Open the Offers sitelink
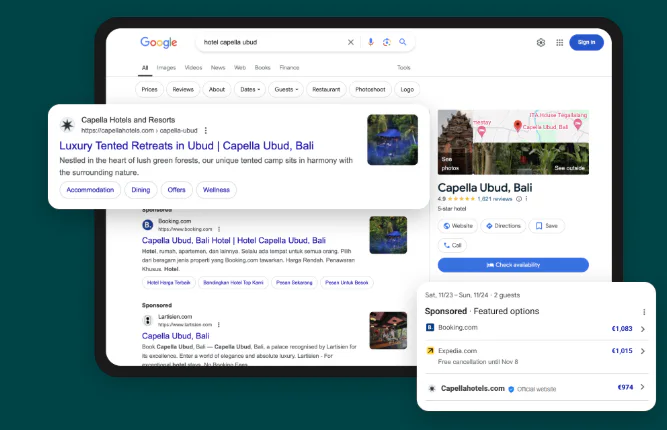667x430 pixels. (x=177, y=190)
